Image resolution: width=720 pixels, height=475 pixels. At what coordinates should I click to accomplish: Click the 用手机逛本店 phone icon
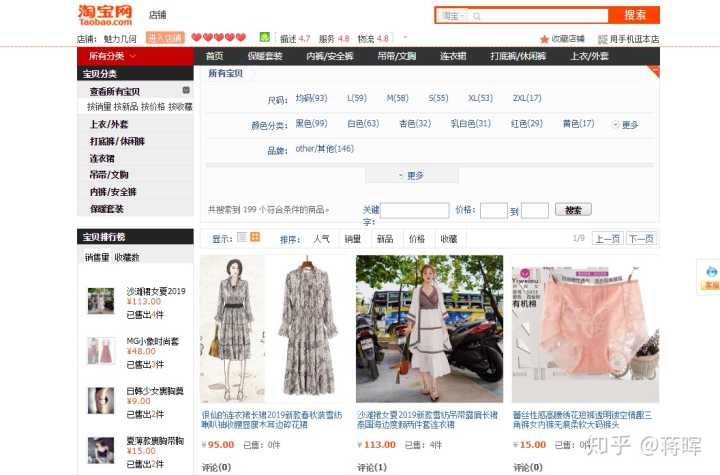click(602, 39)
